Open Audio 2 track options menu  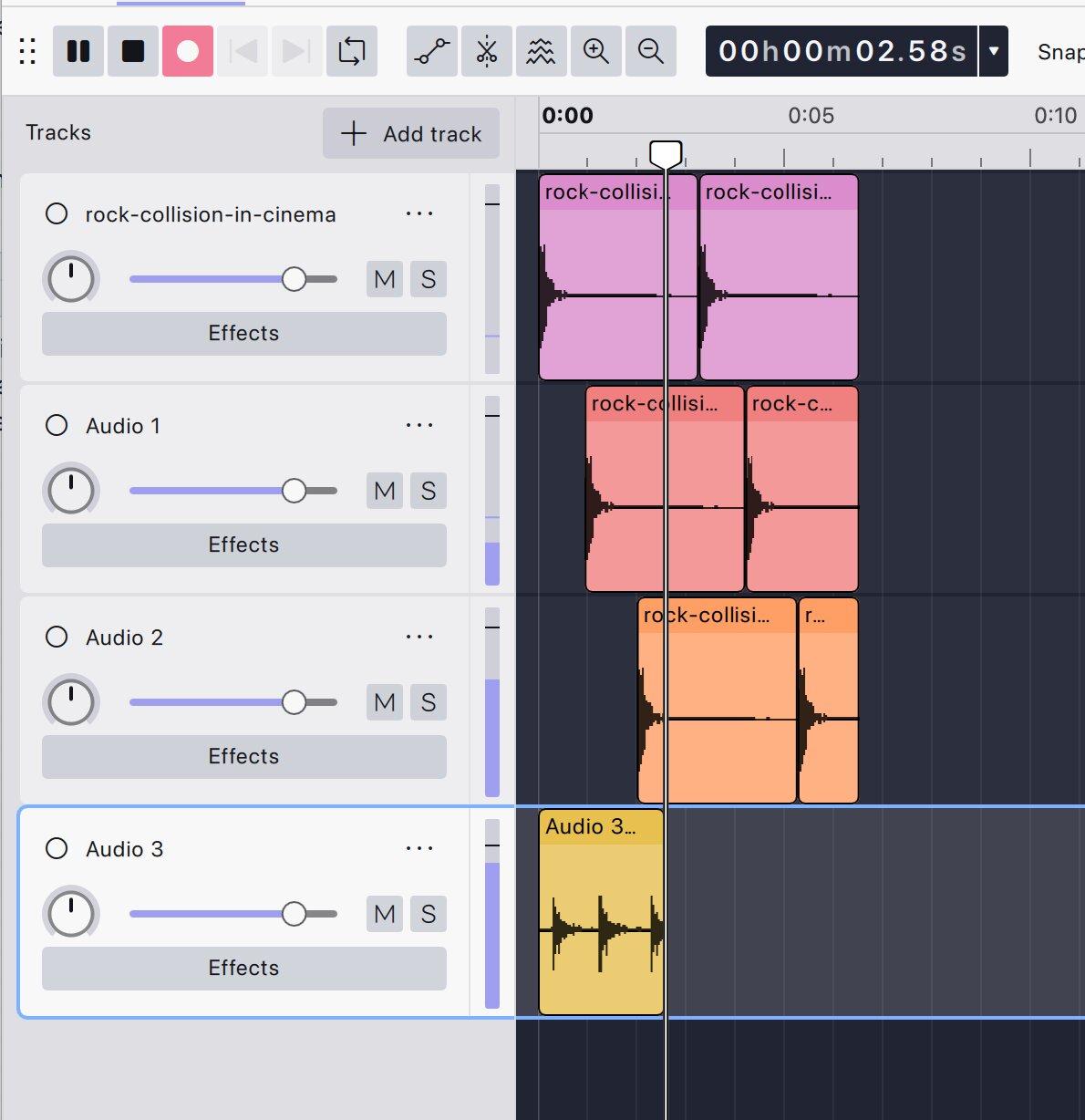[x=419, y=637]
